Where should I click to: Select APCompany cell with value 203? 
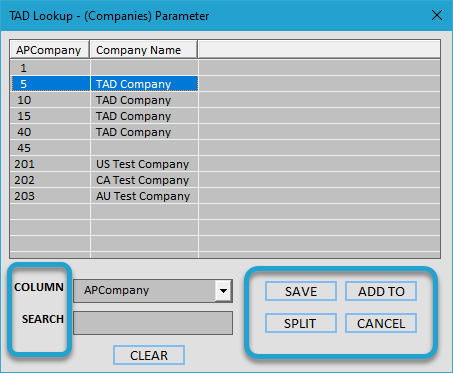[50, 196]
